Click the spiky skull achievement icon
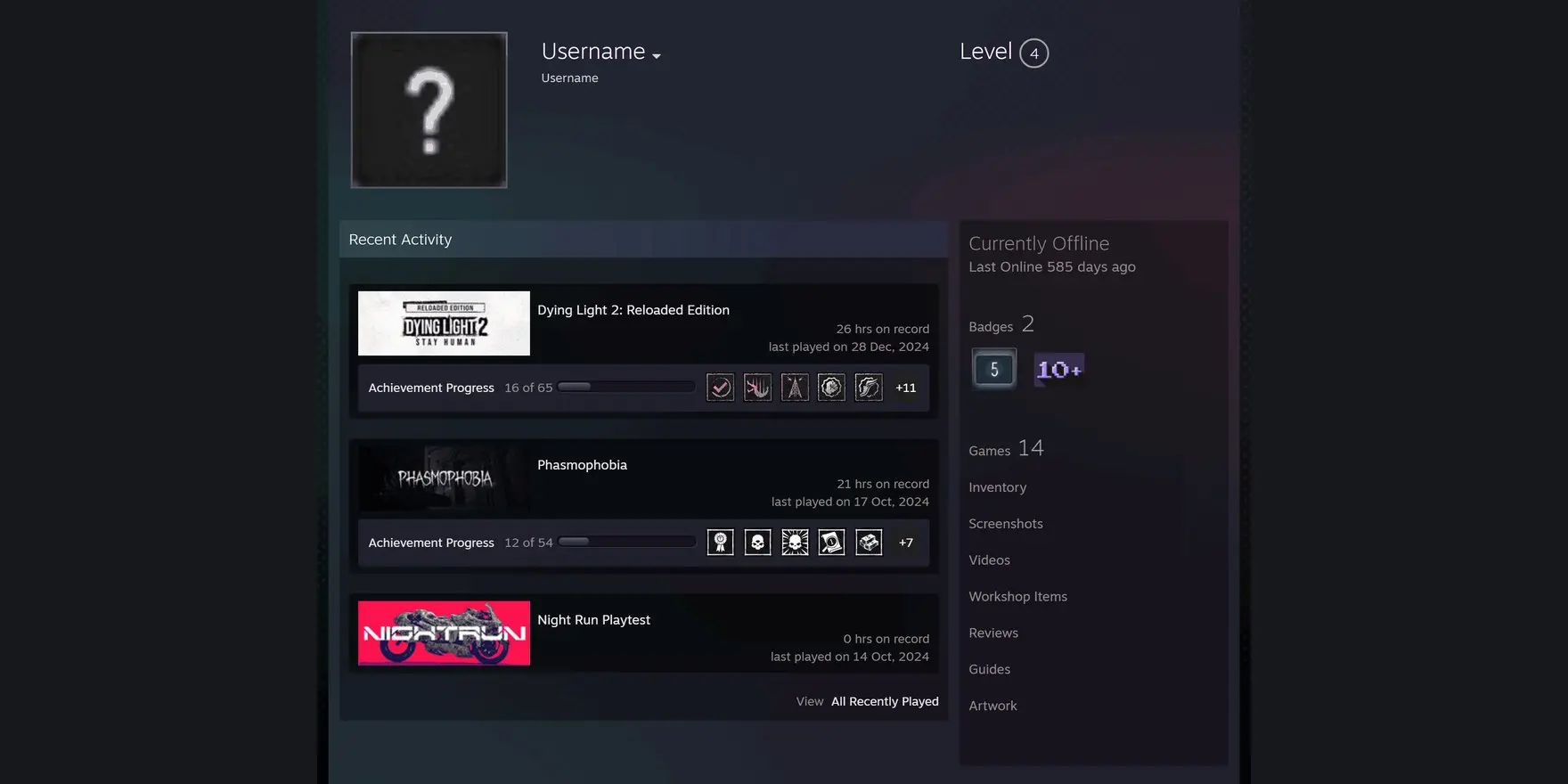The height and width of the screenshot is (784, 1568). tap(795, 543)
